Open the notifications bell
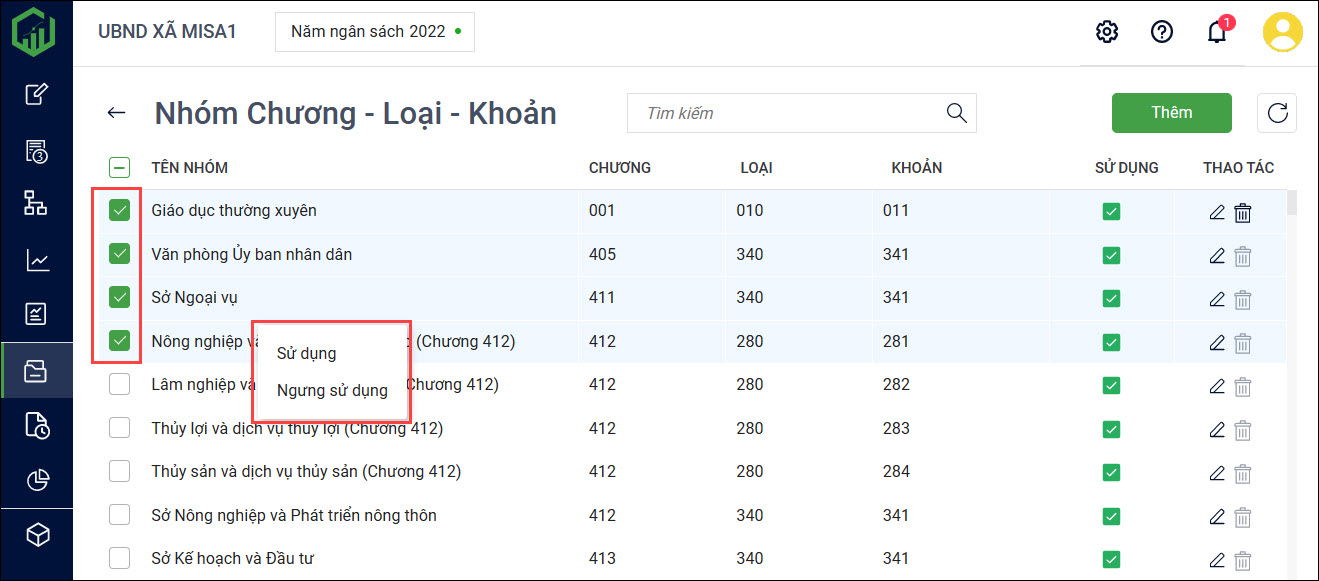 (x=1216, y=32)
